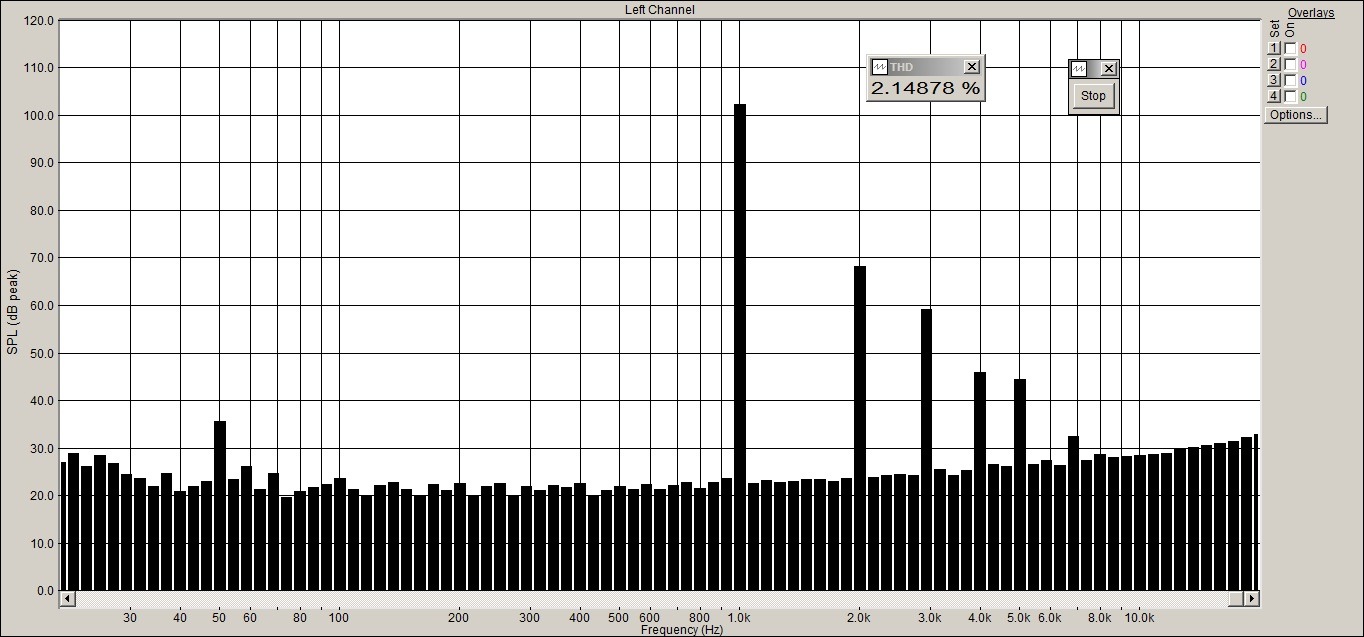1364x637 pixels.
Task: Close the THD readout window
Action: click(971, 67)
